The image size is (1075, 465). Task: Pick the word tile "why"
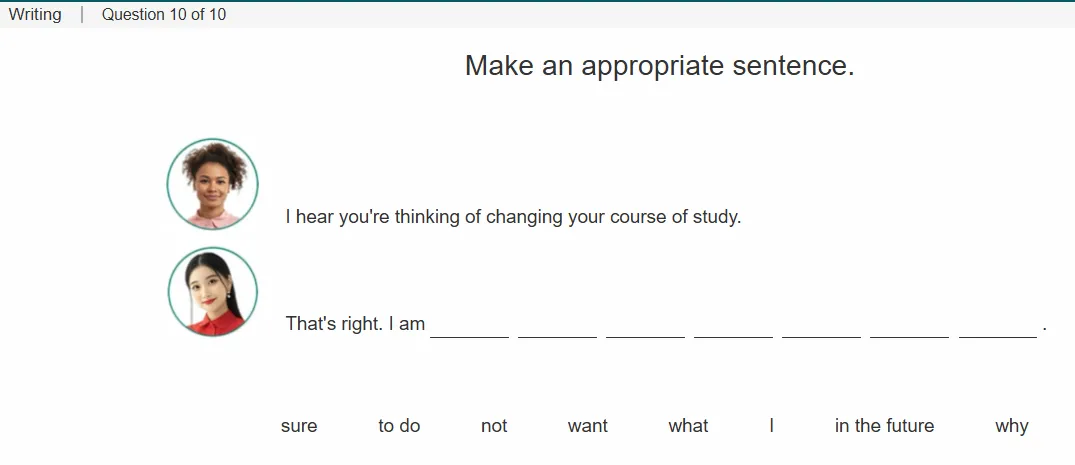1011,426
